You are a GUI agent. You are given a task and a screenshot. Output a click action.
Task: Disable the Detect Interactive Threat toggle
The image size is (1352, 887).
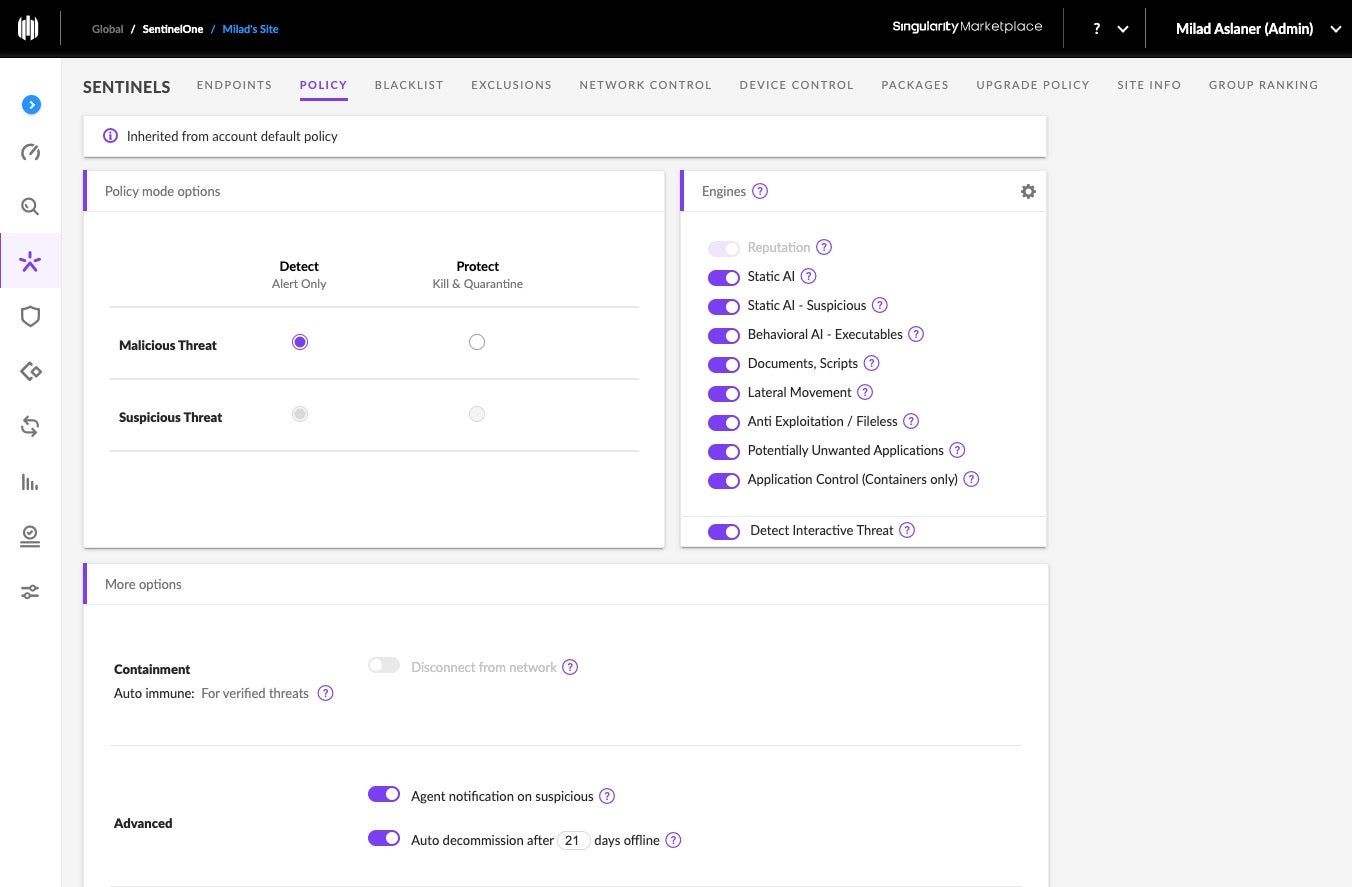click(x=723, y=531)
